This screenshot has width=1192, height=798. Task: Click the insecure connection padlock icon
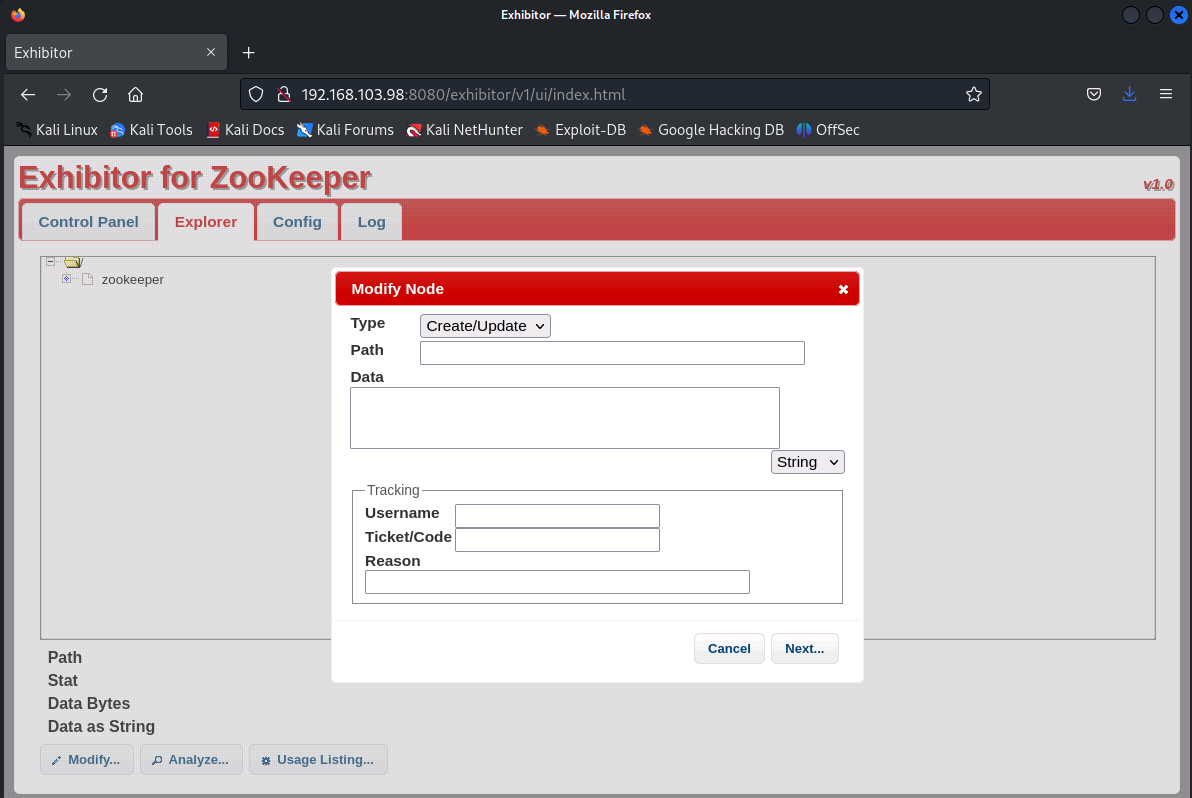tap(284, 94)
